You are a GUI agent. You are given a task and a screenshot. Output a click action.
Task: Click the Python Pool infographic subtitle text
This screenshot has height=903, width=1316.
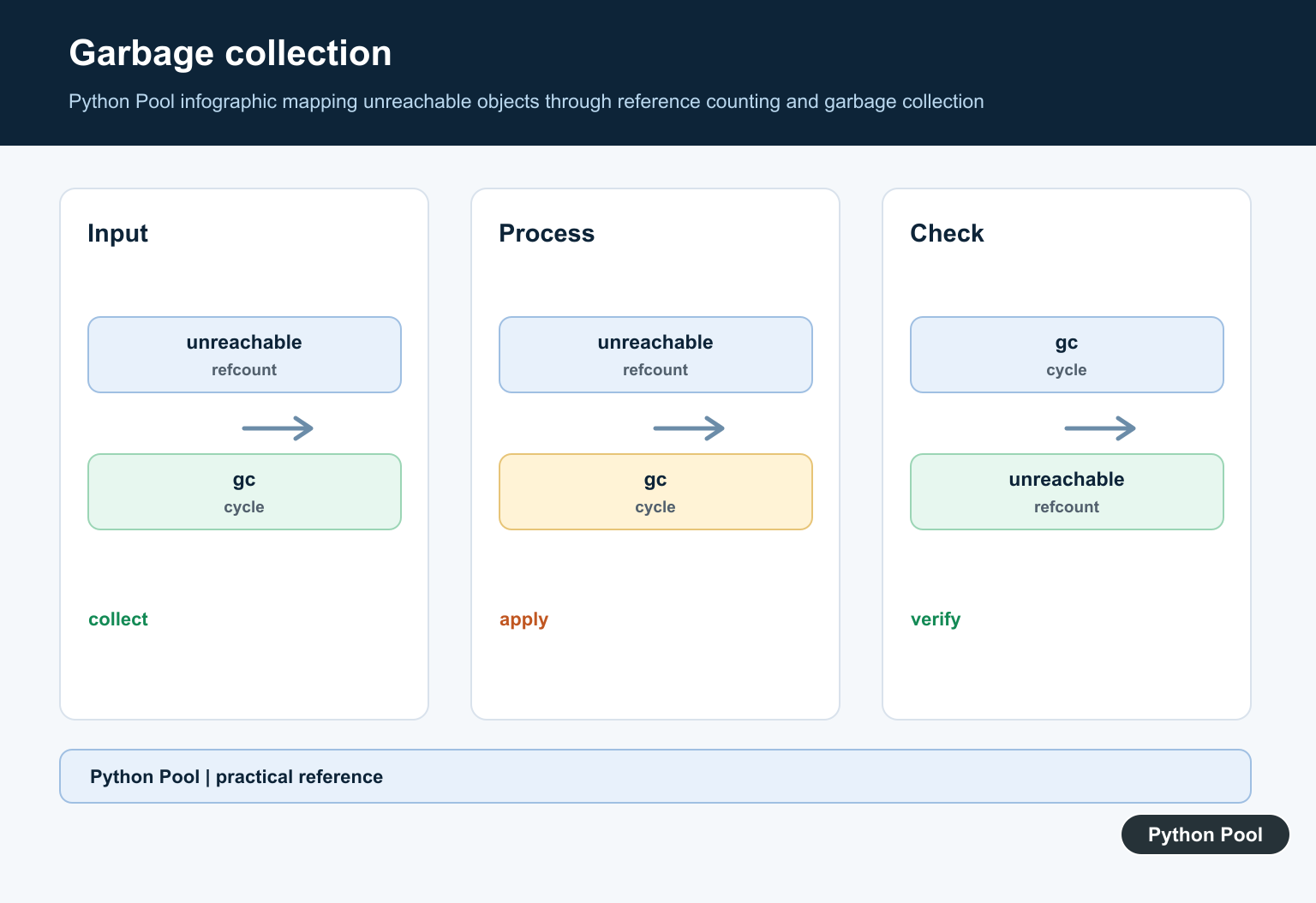coord(526,101)
